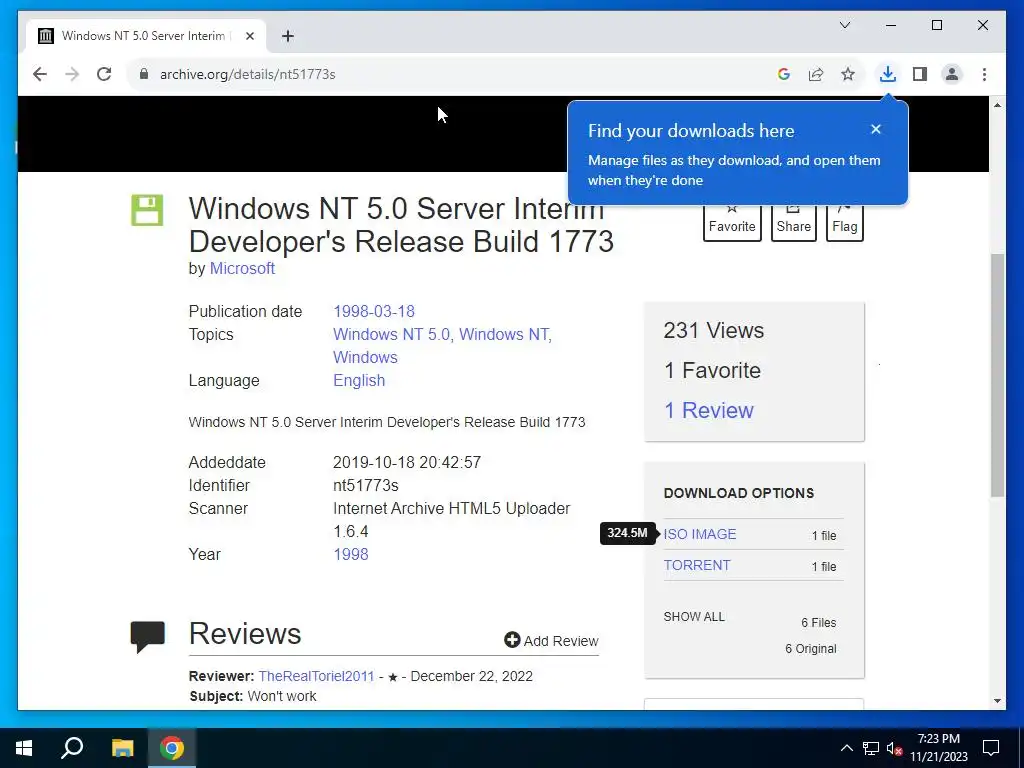Open Windows taskbar search

(72, 748)
